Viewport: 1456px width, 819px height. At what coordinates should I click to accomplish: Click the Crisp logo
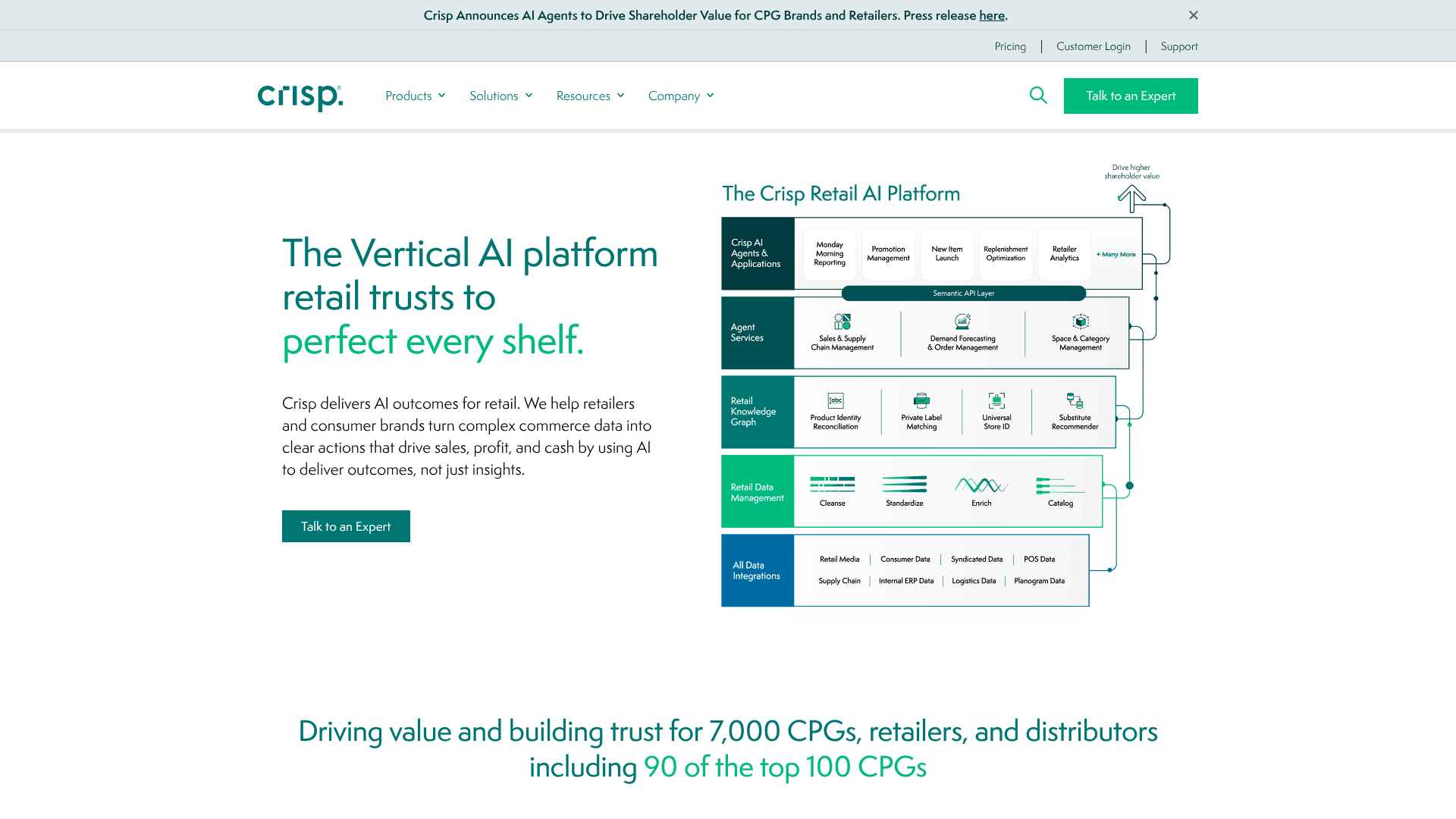[300, 97]
